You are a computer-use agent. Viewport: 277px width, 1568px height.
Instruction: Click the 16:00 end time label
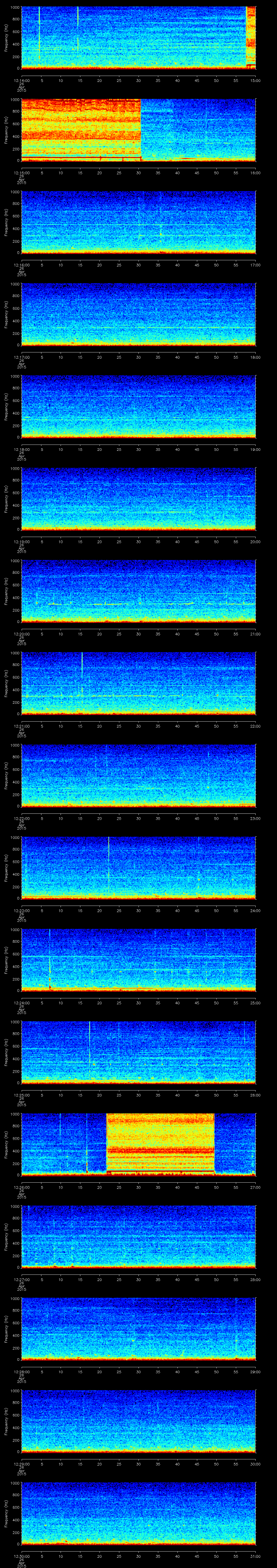(x=255, y=173)
